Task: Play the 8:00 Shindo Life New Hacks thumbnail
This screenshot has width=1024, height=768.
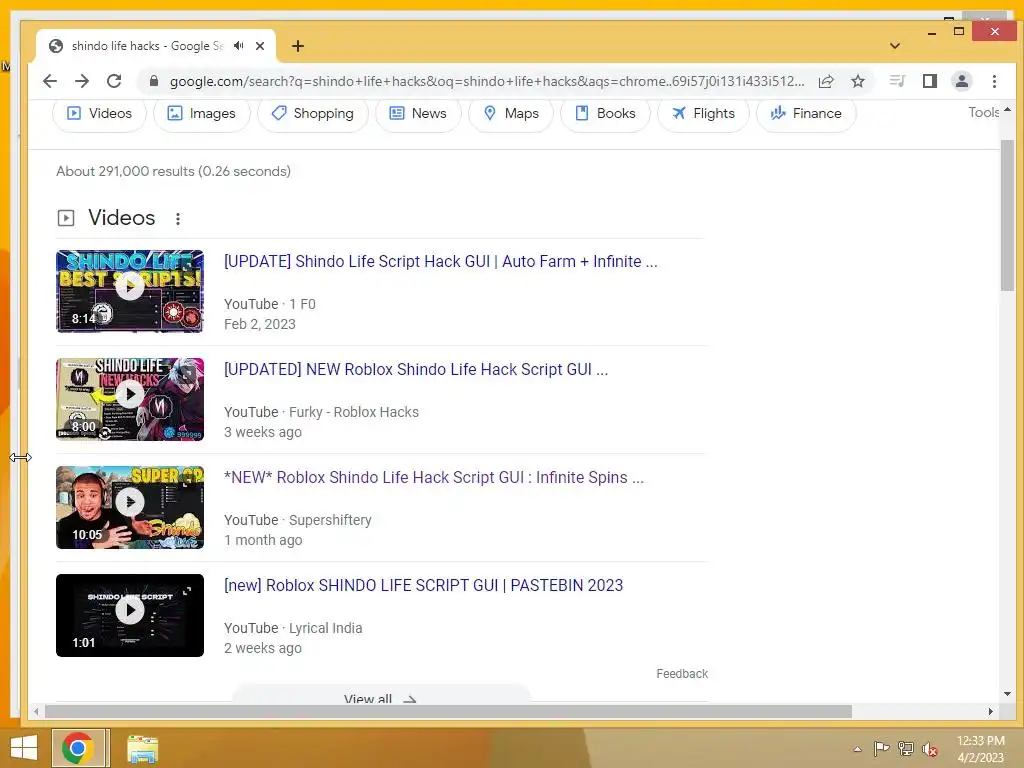Action: [130, 399]
